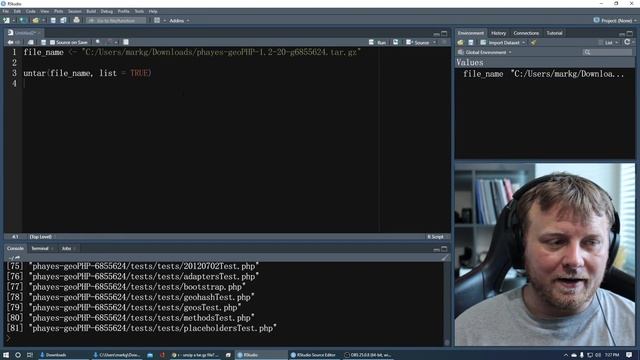
Task: Expand the Source button options arrow
Action: [434, 42]
